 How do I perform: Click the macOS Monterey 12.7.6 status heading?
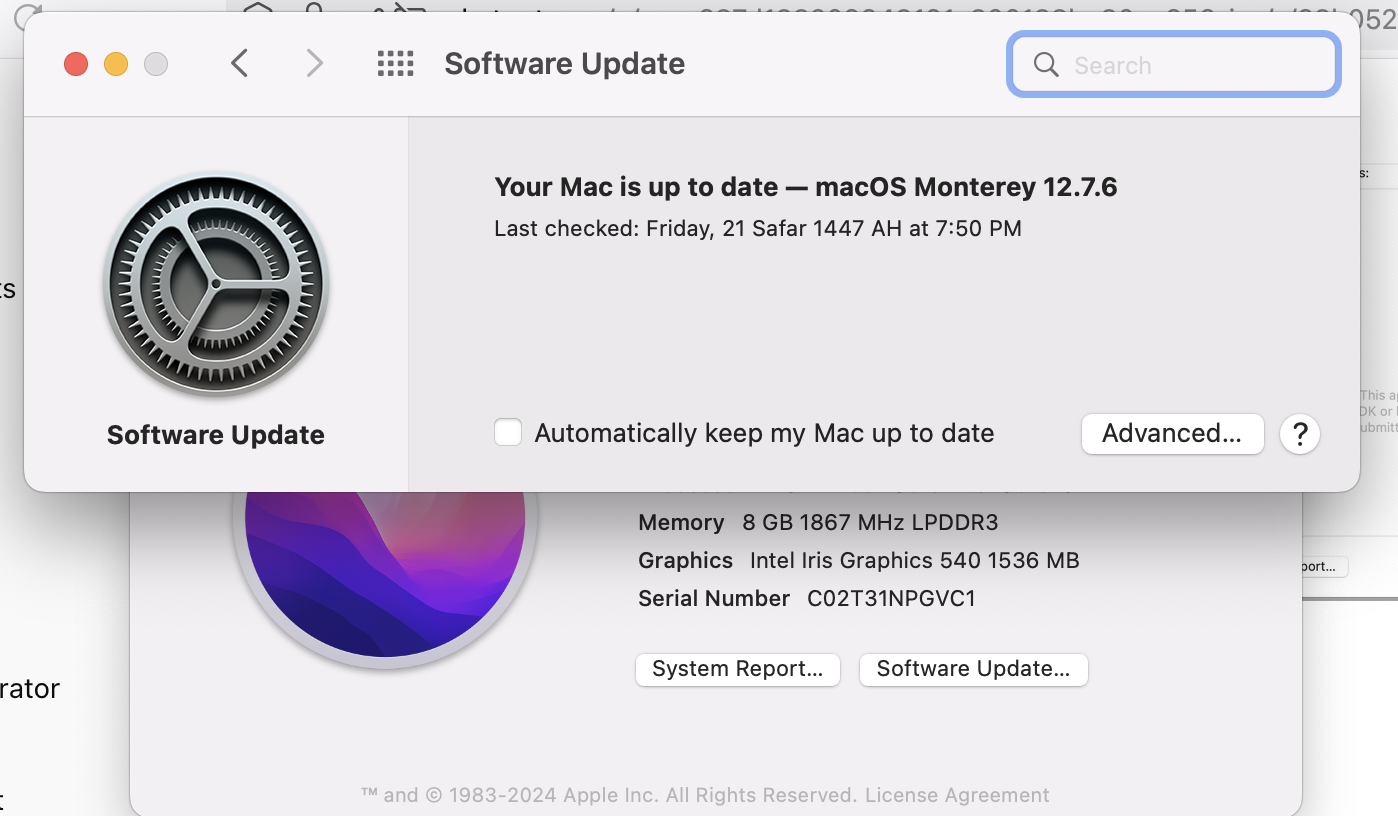pyautogui.click(x=805, y=187)
